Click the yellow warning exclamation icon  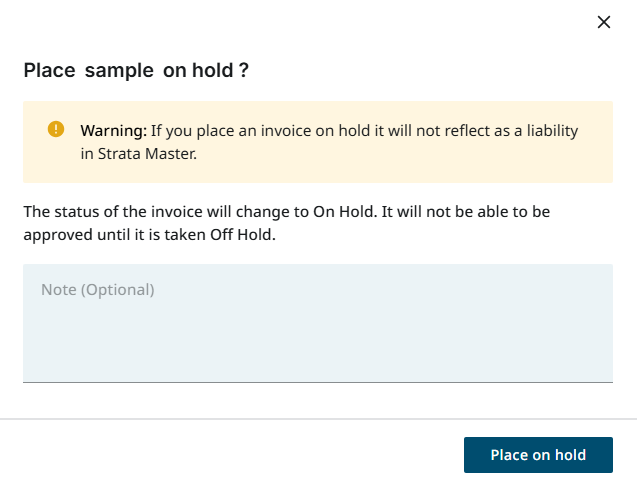coord(56,129)
